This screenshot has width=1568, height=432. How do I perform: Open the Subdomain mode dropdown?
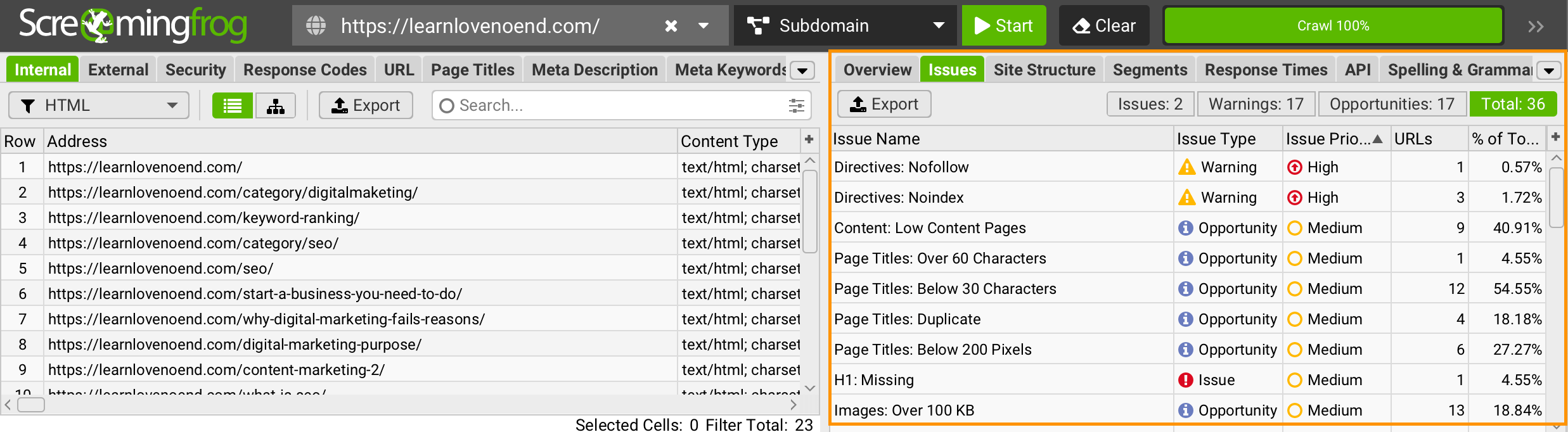(x=845, y=25)
